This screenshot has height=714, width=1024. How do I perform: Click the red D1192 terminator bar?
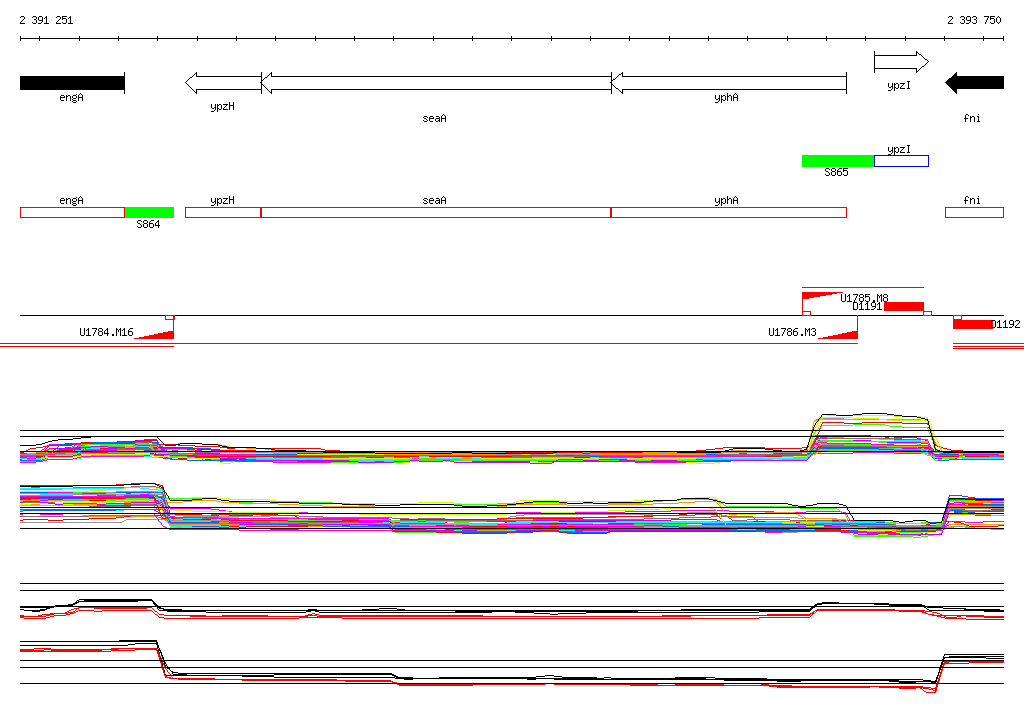pyautogui.click(x=971, y=324)
